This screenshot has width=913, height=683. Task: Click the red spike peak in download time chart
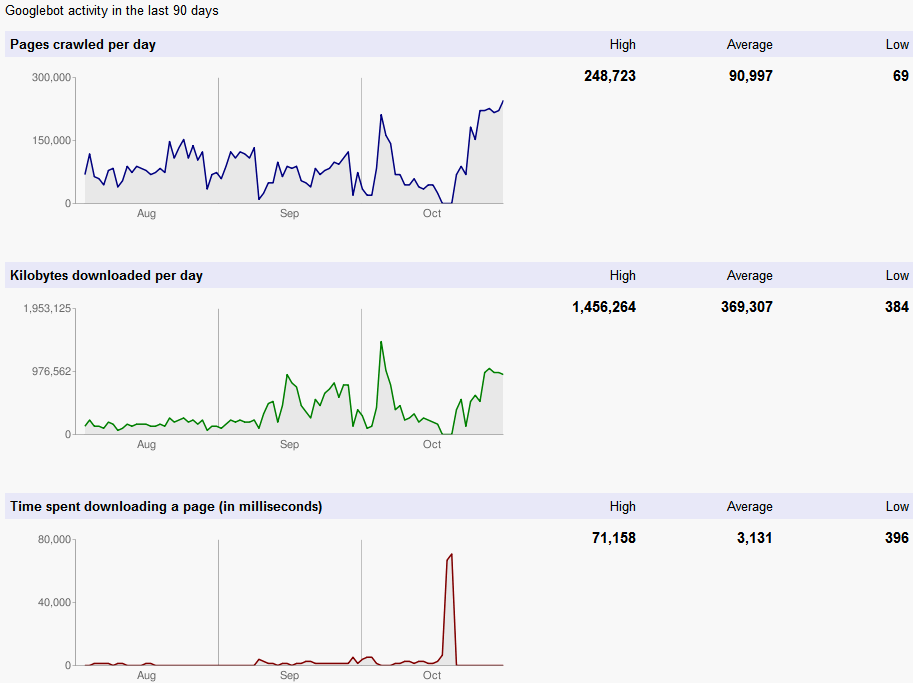click(x=452, y=554)
